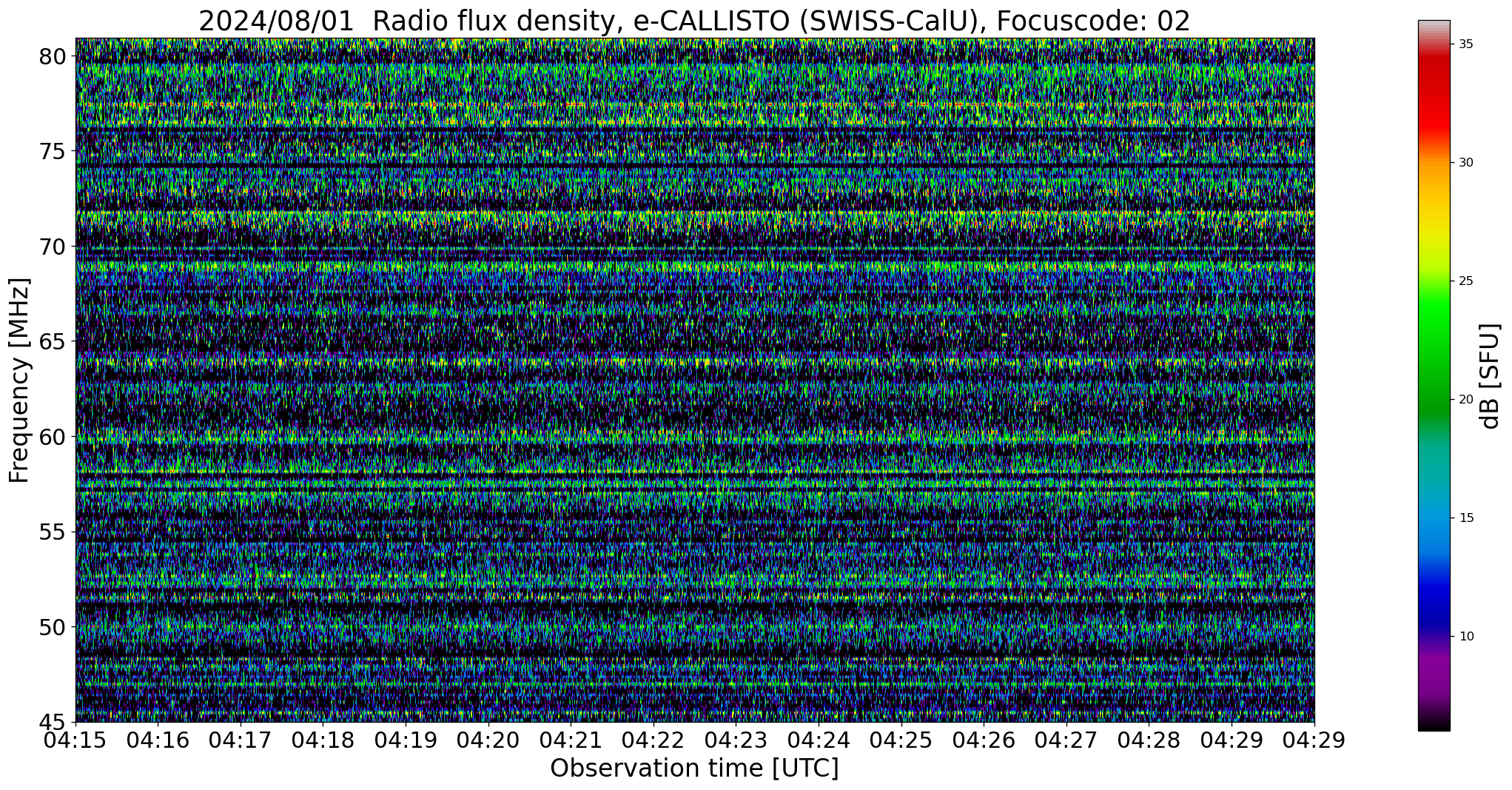Click the 50 MHz frequency tick label

click(53, 627)
